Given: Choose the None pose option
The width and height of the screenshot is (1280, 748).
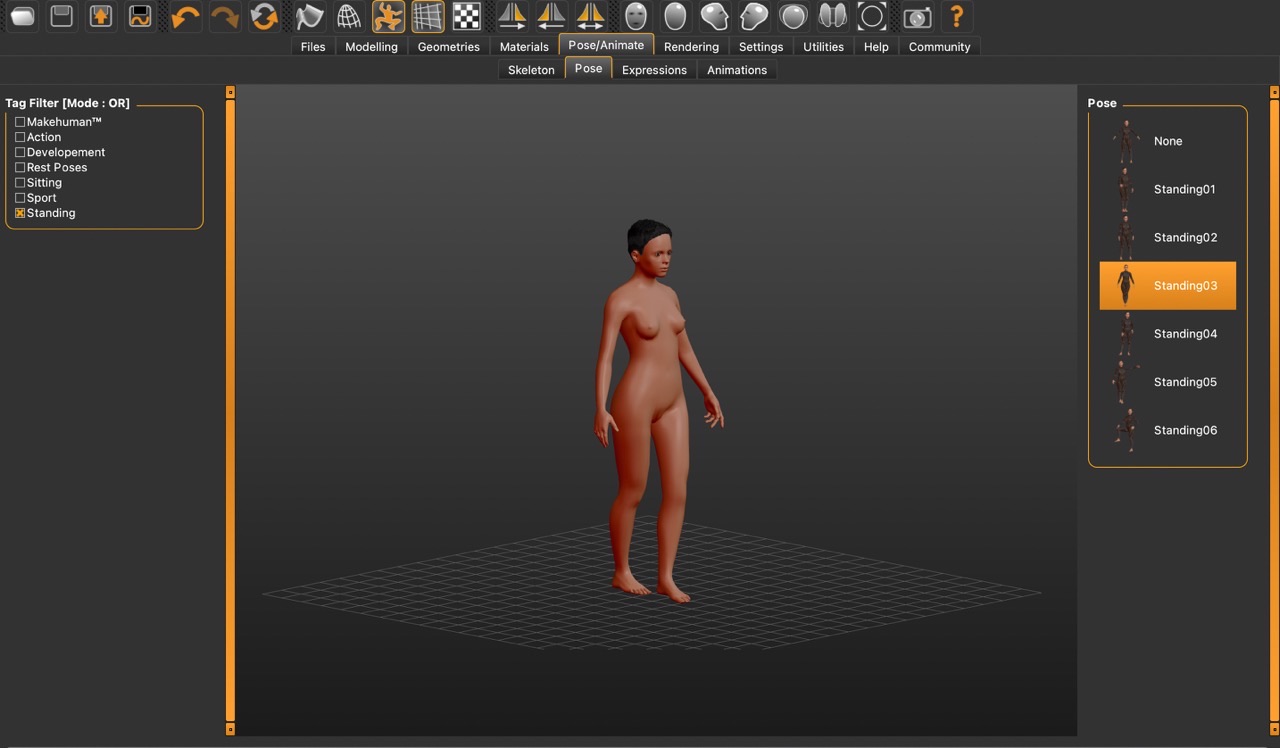Looking at the screenshot, I should point(1167,141).
